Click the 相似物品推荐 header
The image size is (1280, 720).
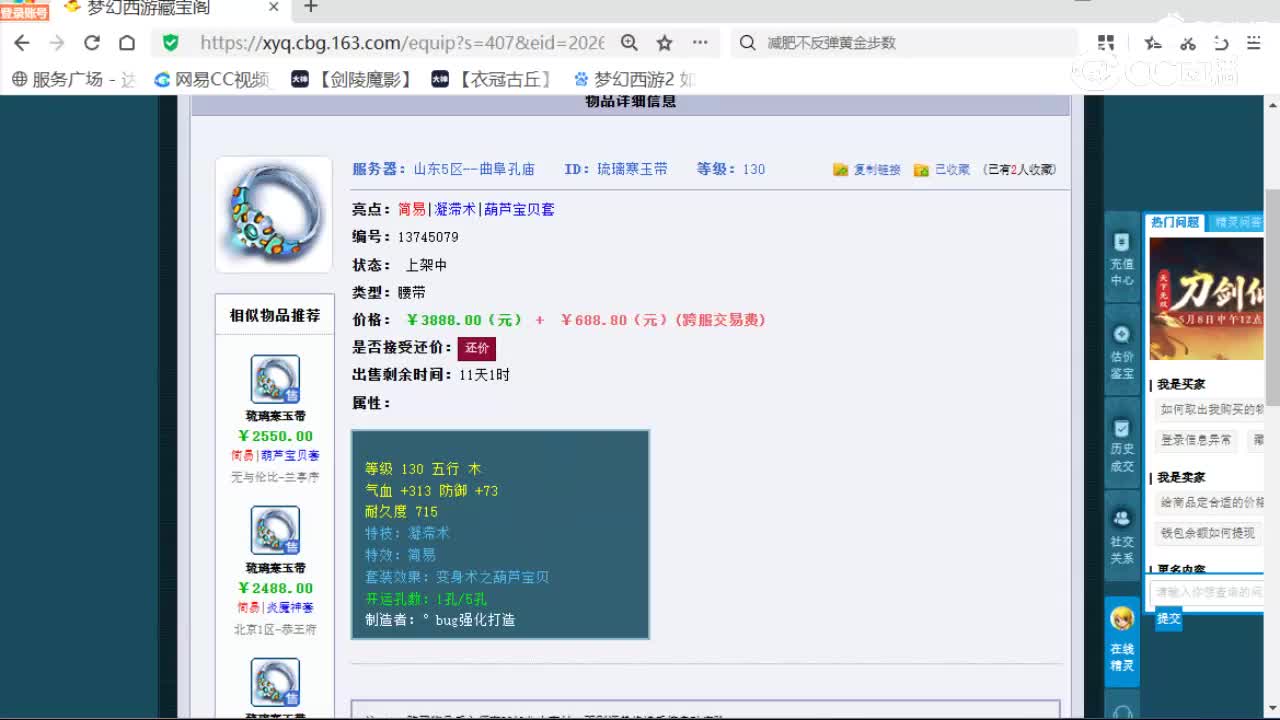[x=275, y=315]
